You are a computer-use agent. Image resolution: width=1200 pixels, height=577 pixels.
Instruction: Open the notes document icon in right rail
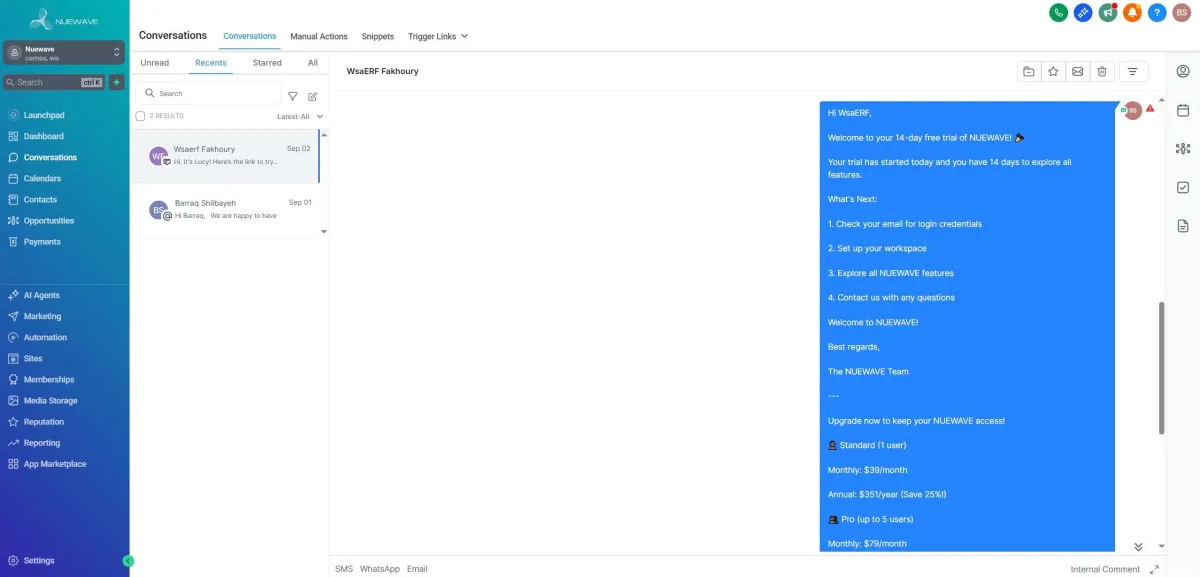point(1183,226)
